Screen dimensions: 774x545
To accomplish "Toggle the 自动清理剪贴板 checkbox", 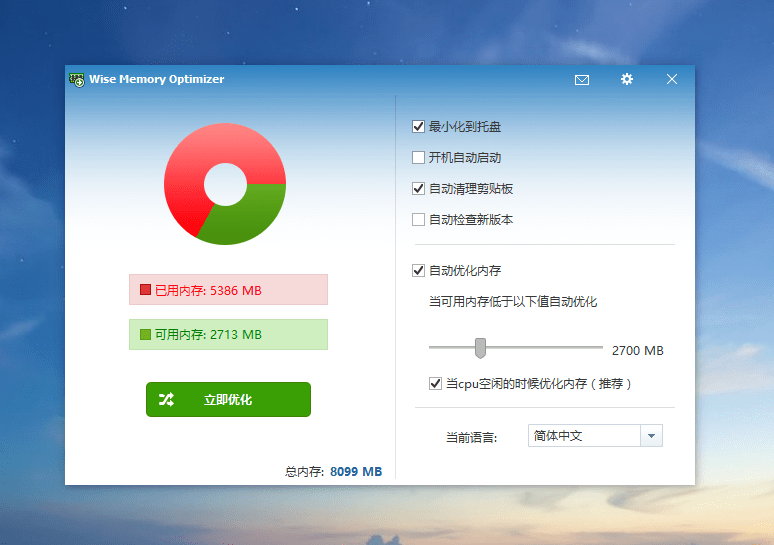I will click(x=419, y=189).
